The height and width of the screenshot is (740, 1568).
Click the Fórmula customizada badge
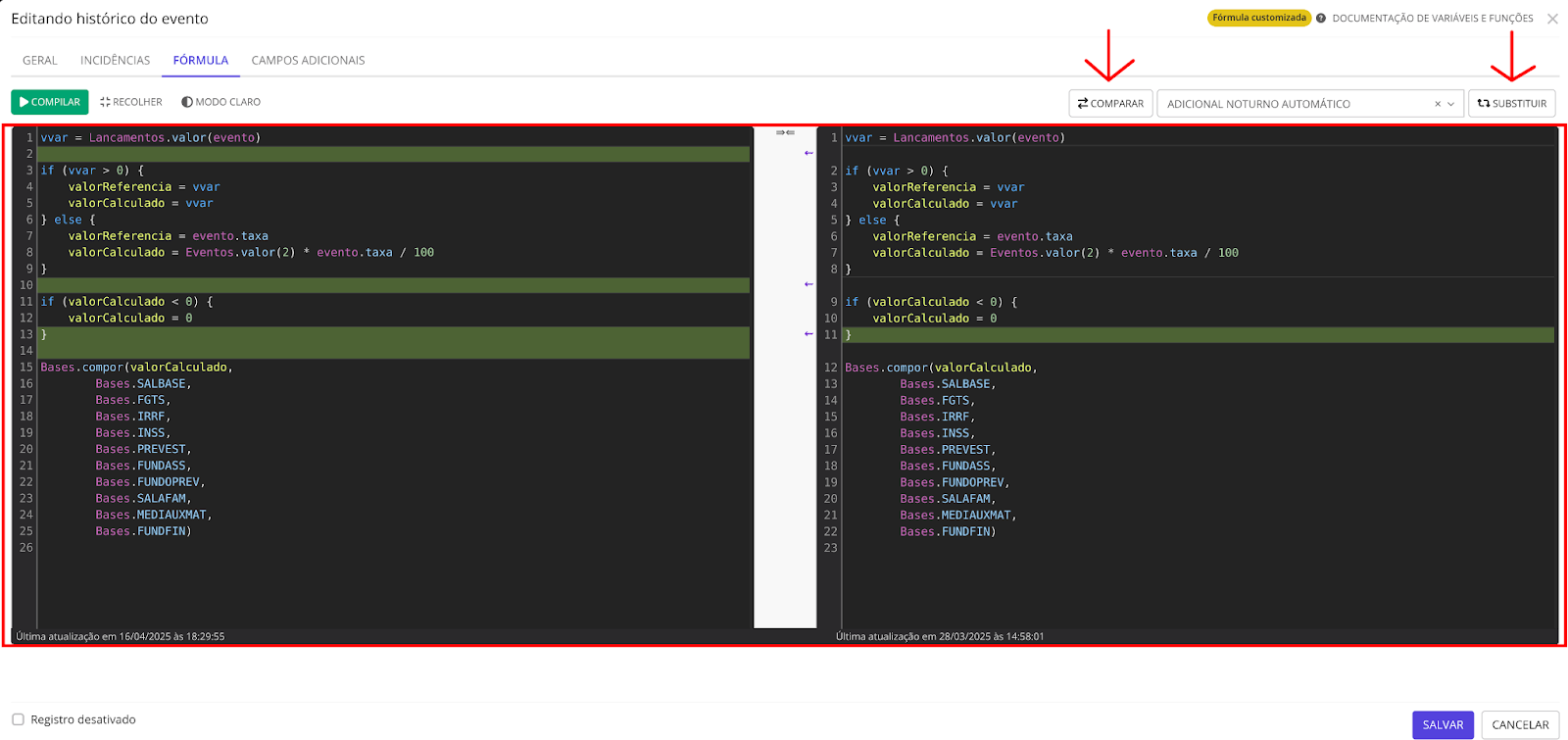(1259, 18)
